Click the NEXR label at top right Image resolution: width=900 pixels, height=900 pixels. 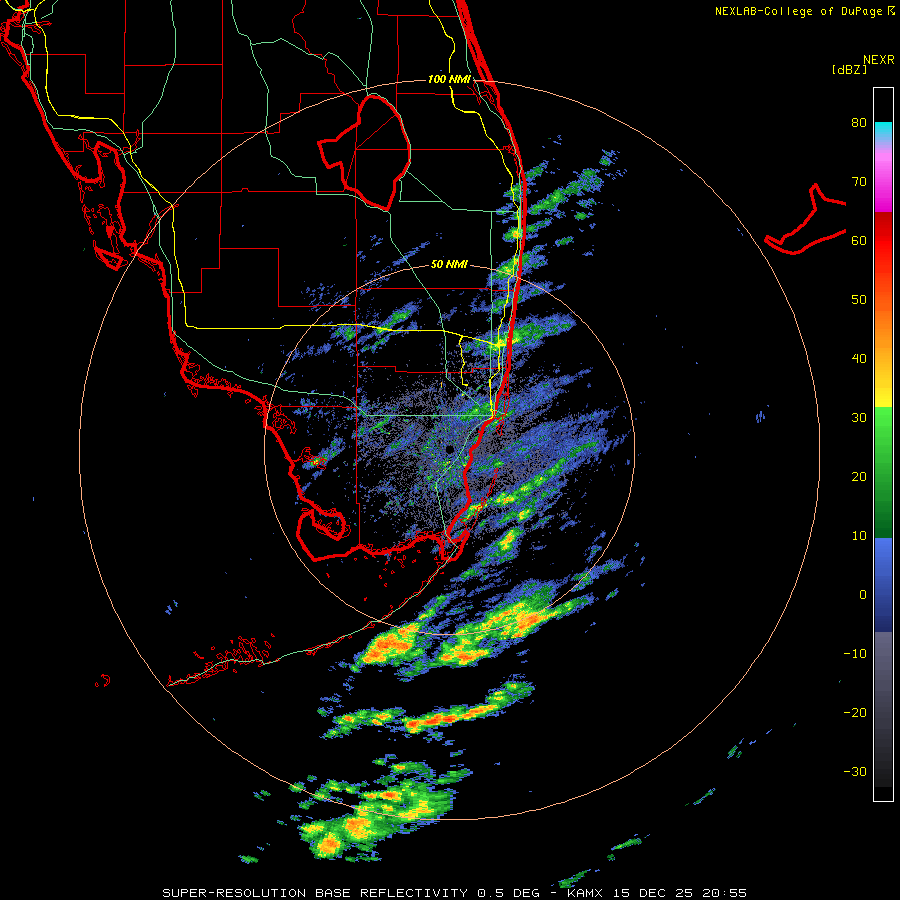point(879,60)
